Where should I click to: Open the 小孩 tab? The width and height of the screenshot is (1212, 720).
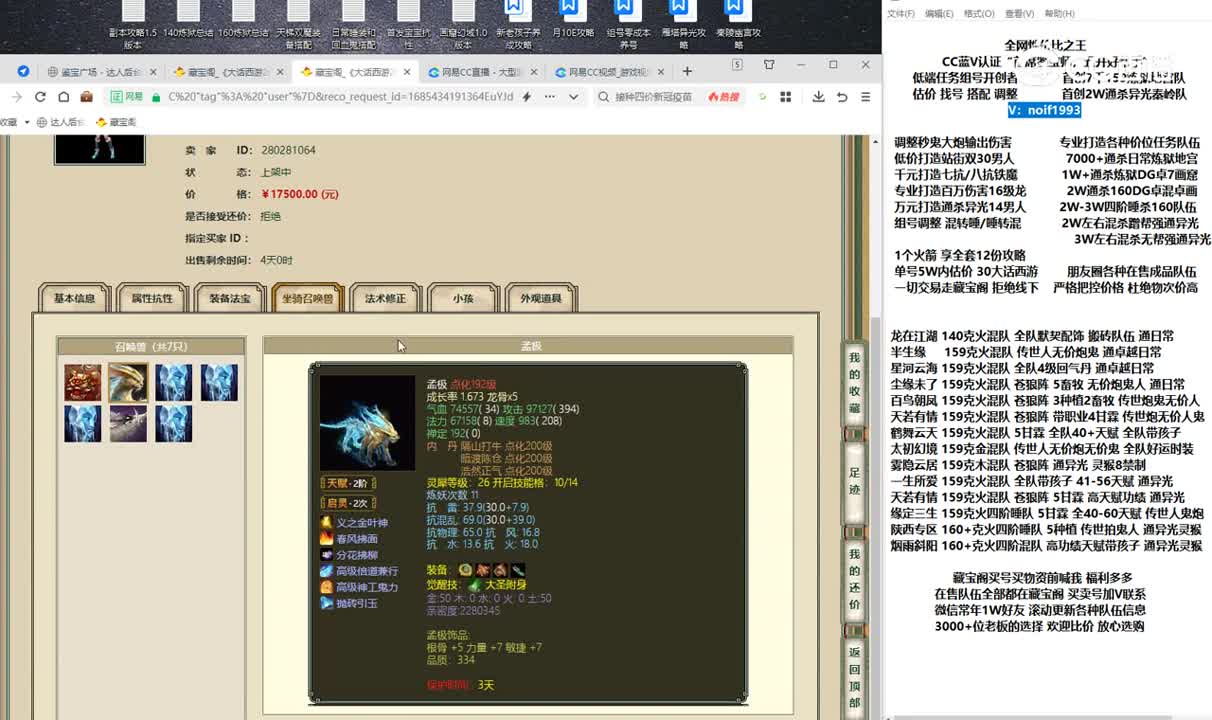(x=463, y=298)
